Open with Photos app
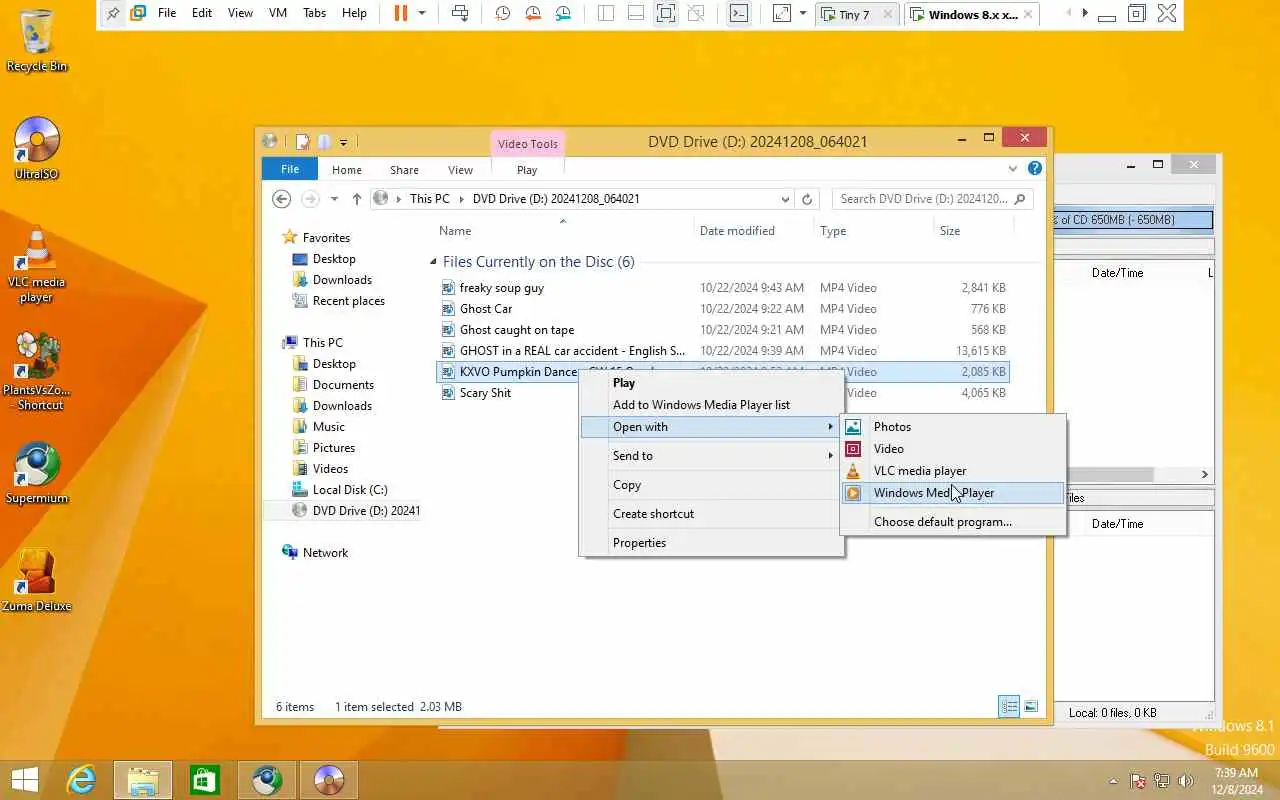The width and height of the screenshot is (1280, 800). click(953, 427)
